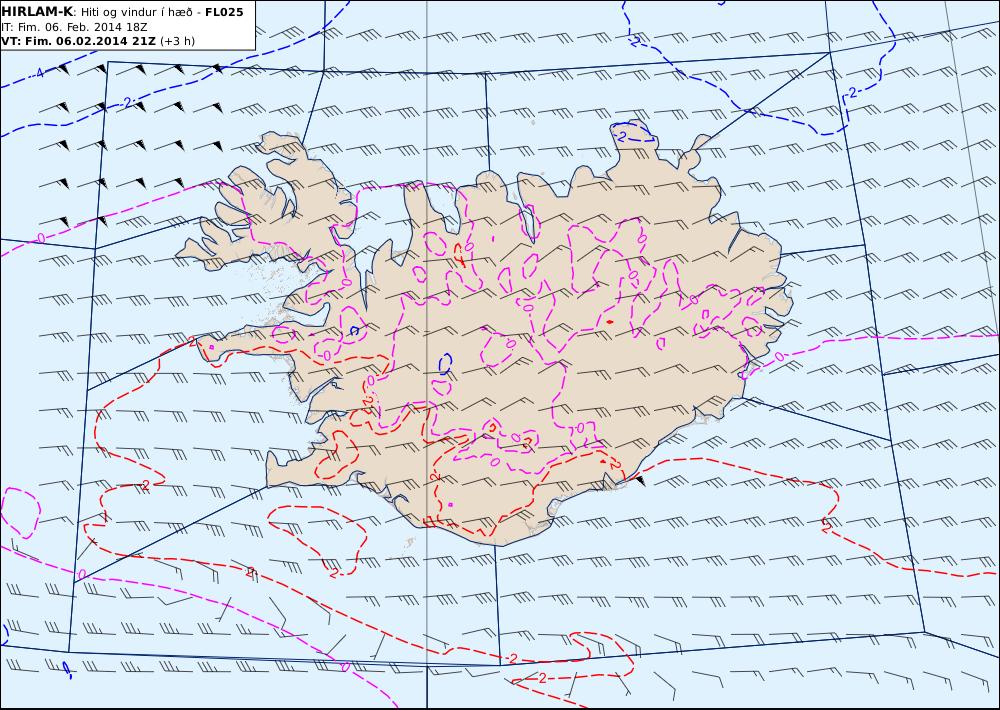Click the '(+3 h)' forecast offset text
1000x710 pixels.
177,41
